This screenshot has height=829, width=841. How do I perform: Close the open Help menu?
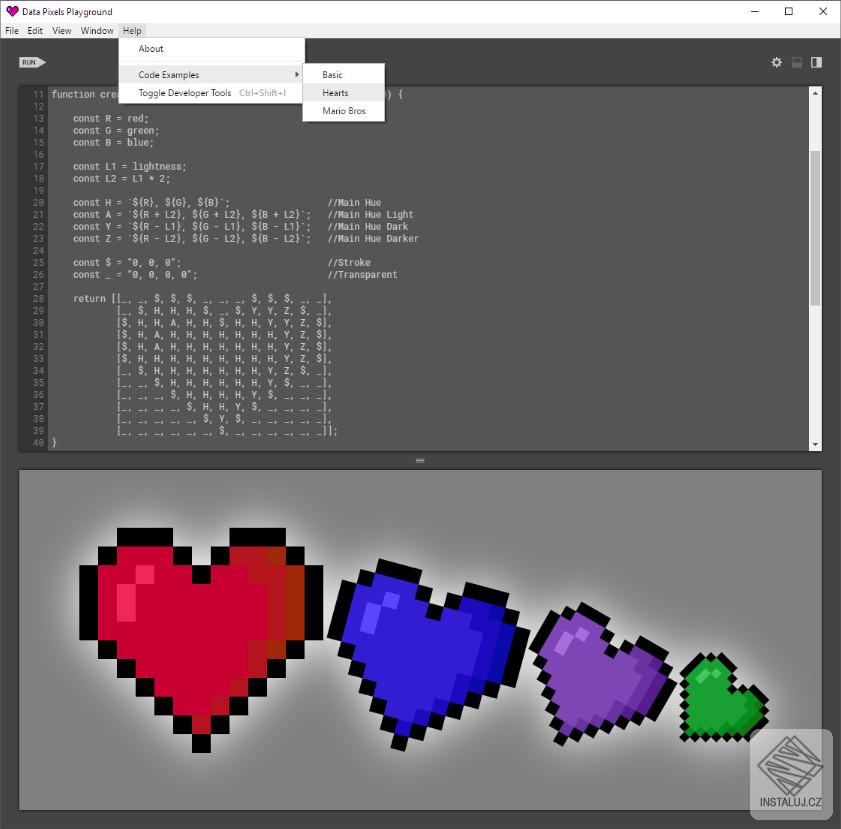[x=132, y=31]
